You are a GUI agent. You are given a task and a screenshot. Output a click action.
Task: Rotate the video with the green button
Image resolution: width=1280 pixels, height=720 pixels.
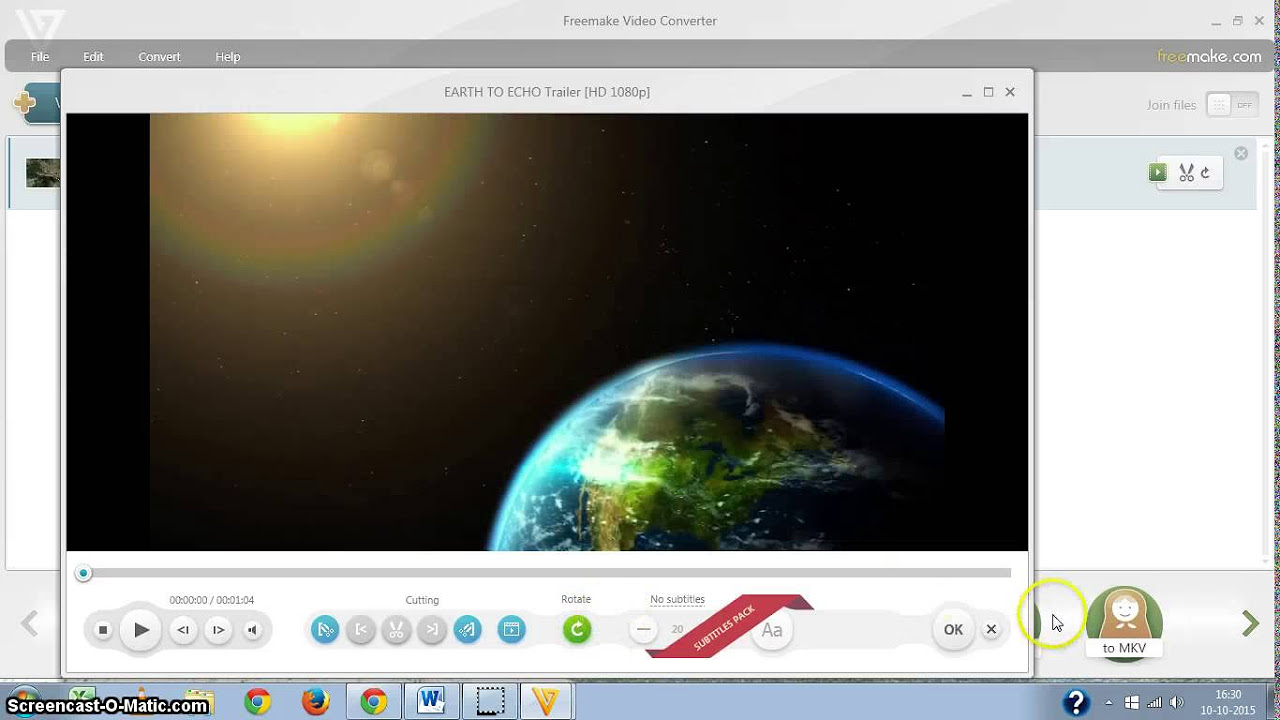point(577,629)
